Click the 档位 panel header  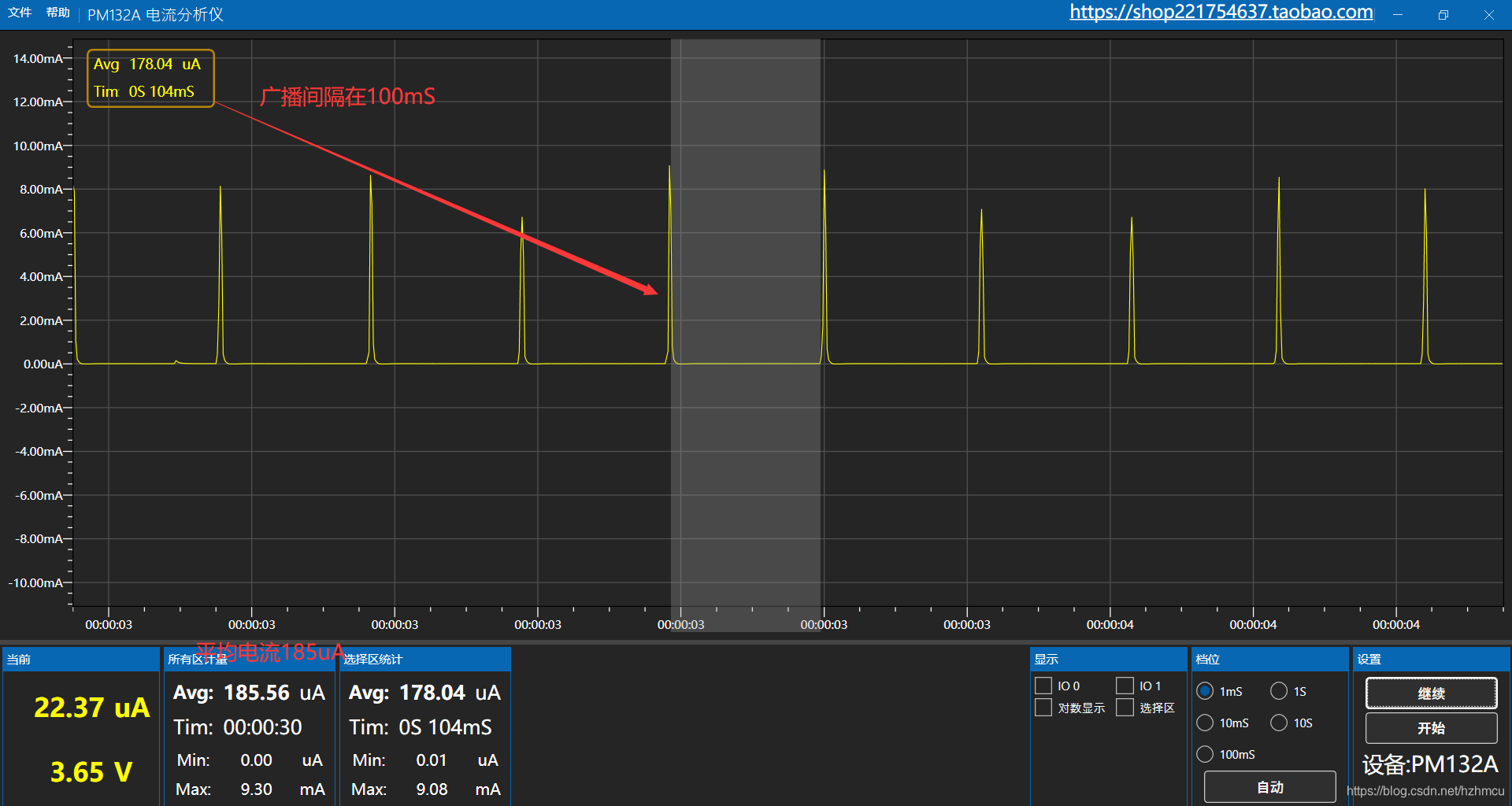click(1269, 659)
